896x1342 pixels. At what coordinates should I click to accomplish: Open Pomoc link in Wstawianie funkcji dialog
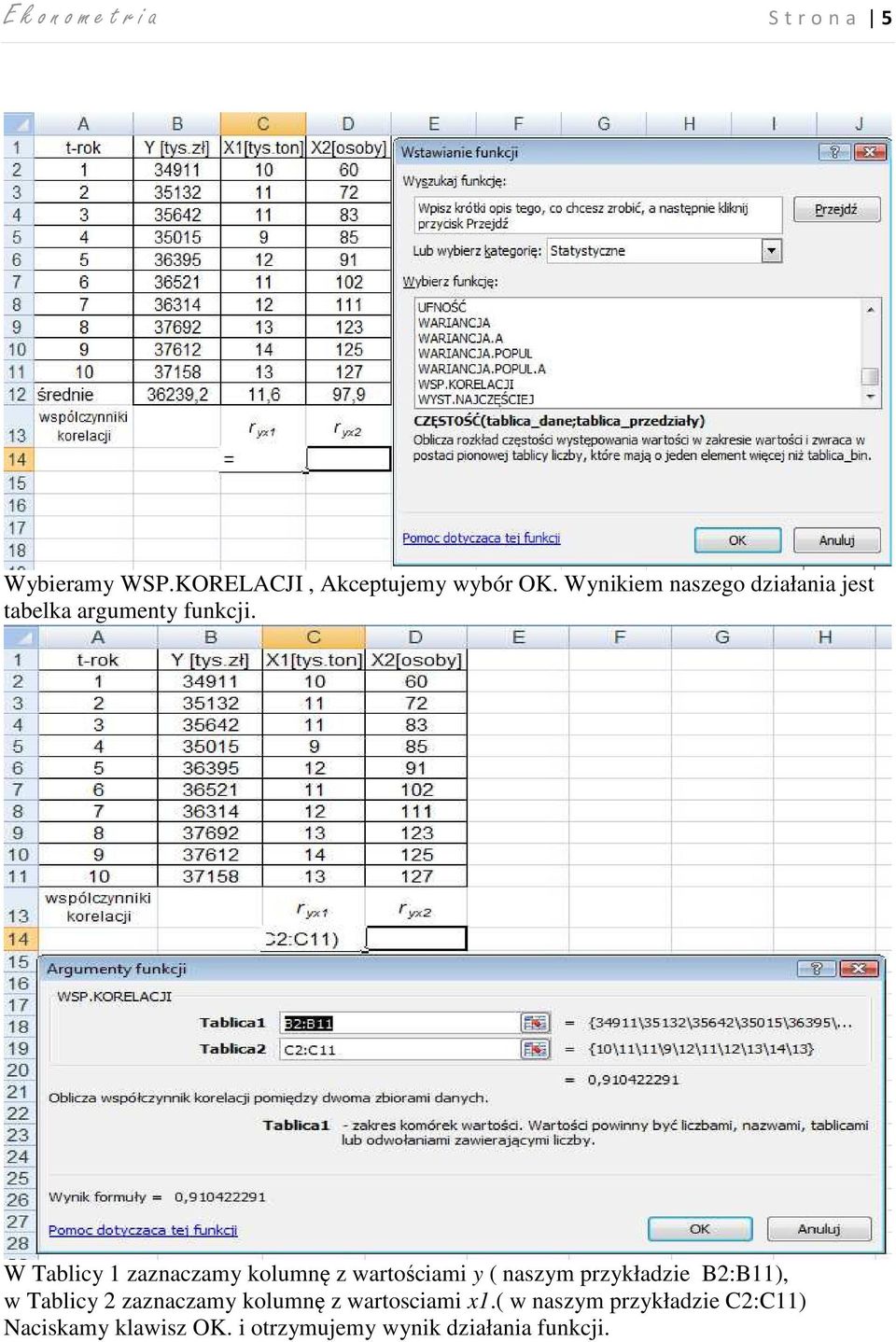pyautogui.click(x=481, y=538)
